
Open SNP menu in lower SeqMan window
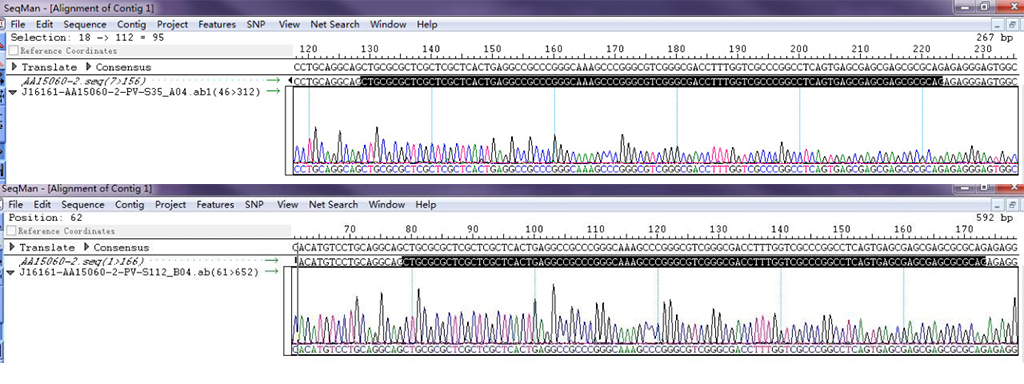coord(255,204)
